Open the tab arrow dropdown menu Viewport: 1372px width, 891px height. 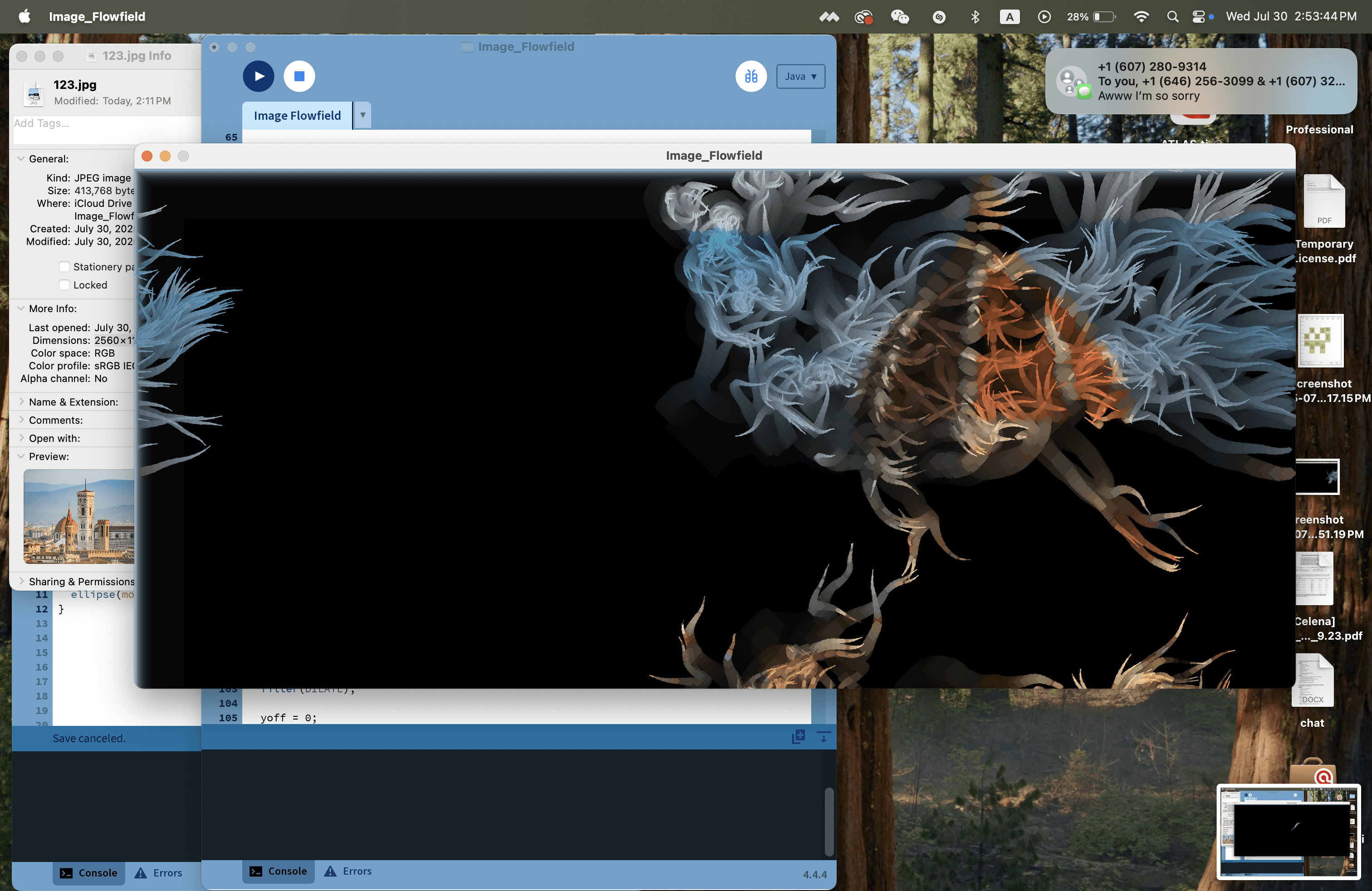point(363,115)
